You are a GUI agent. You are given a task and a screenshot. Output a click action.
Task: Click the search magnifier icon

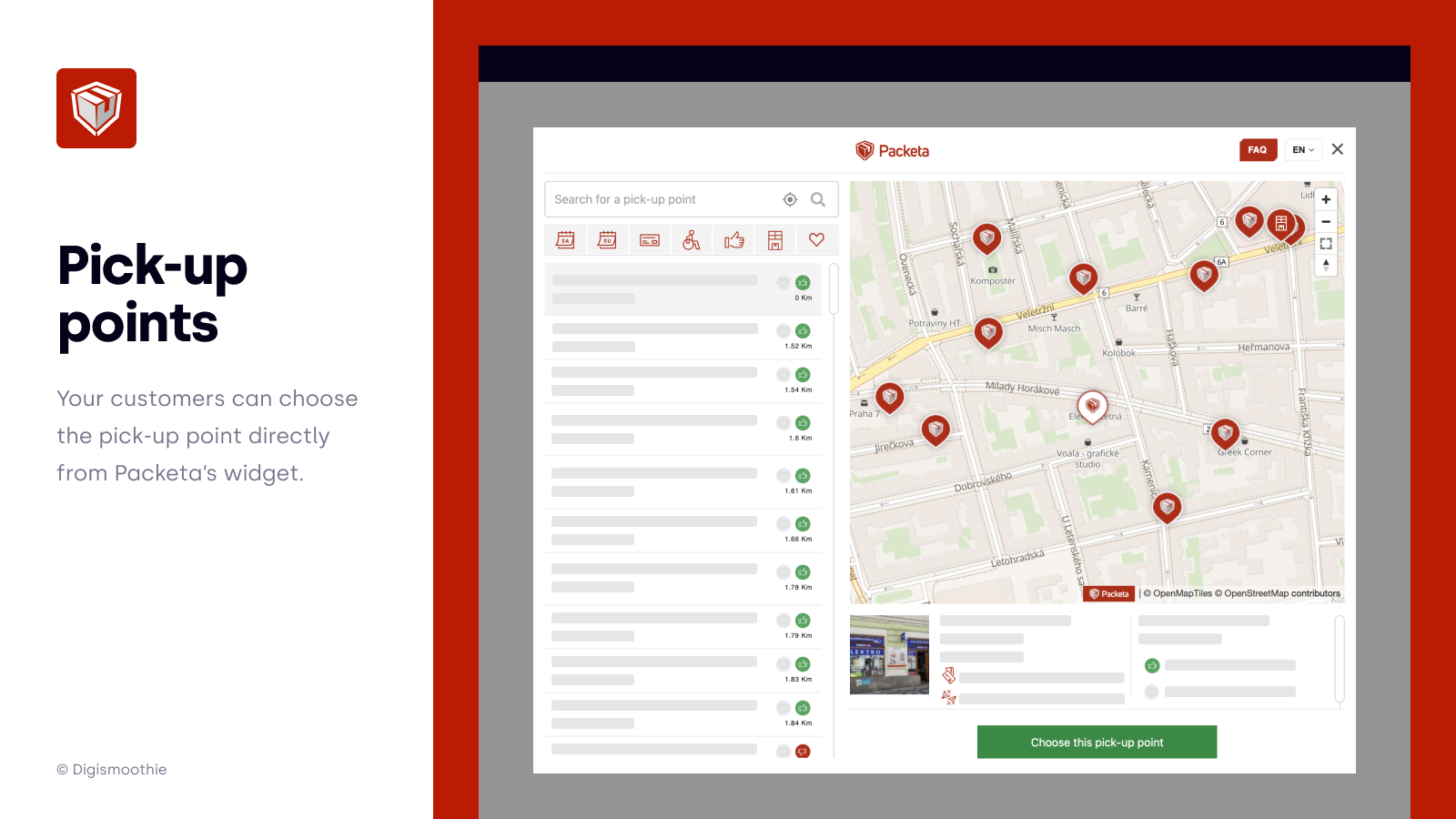pyautogui.click(x=818, y=199)
